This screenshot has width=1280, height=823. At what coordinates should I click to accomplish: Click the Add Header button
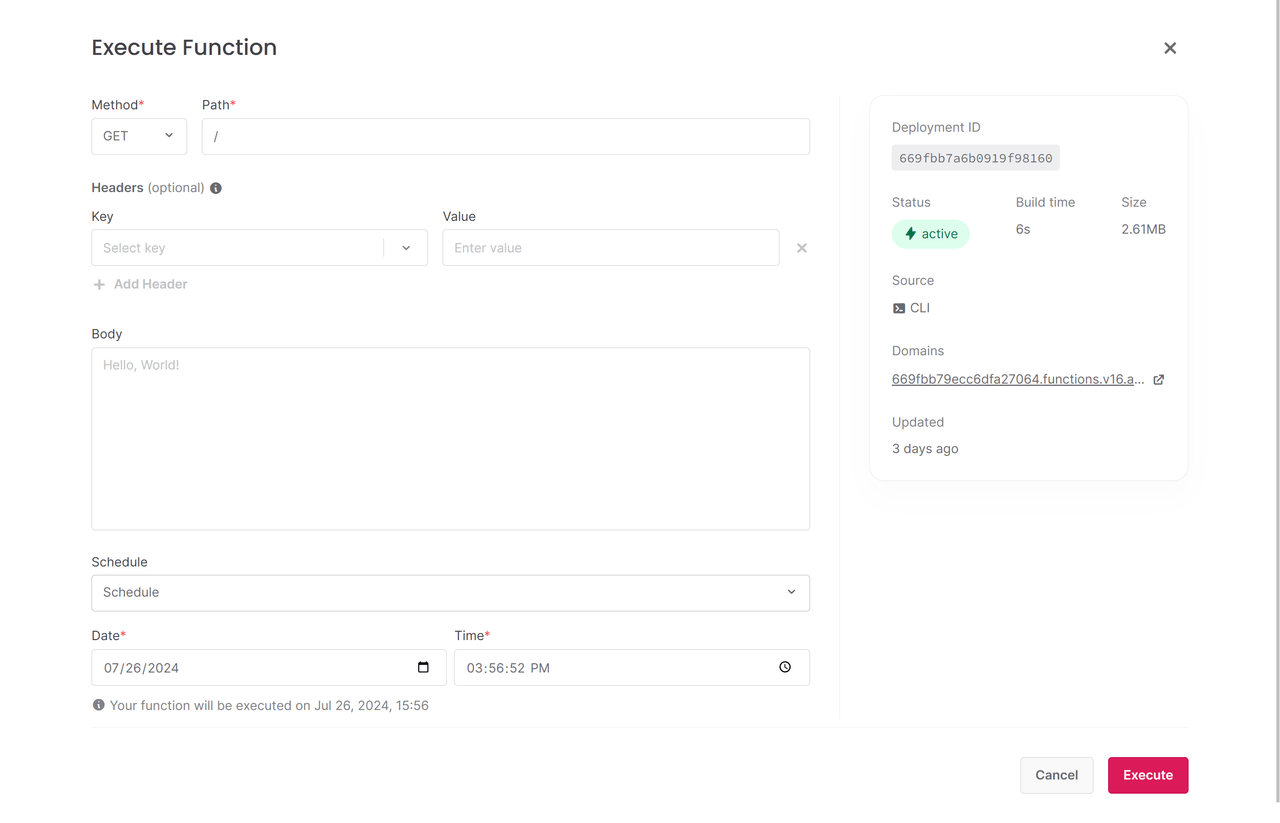(x=150, y=284)
